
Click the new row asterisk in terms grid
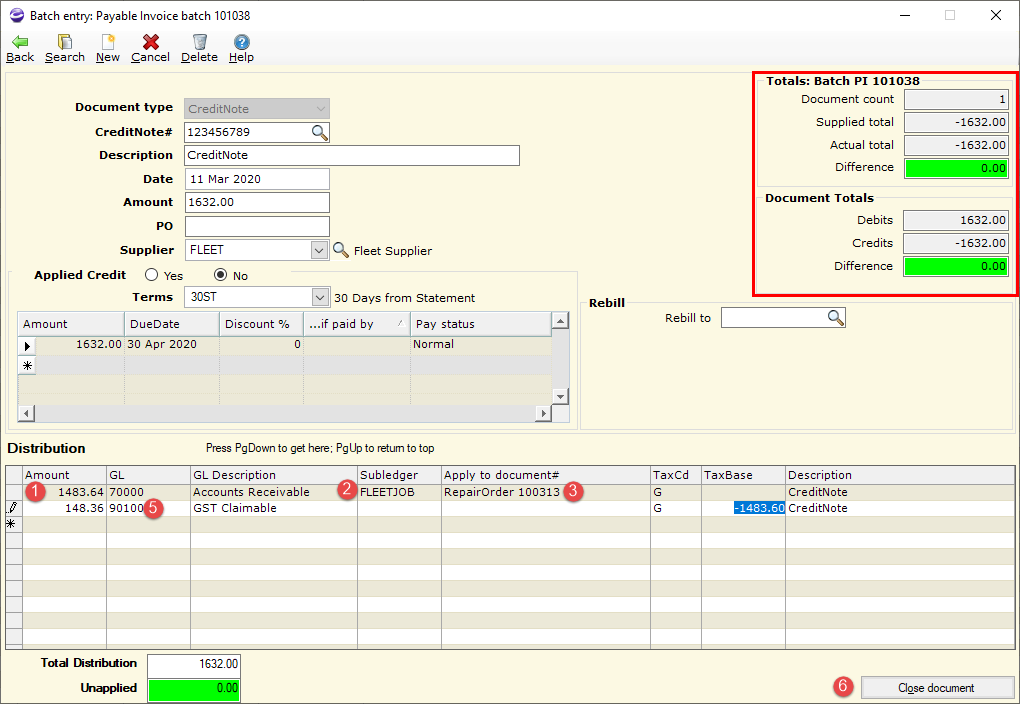click(27, 366)
